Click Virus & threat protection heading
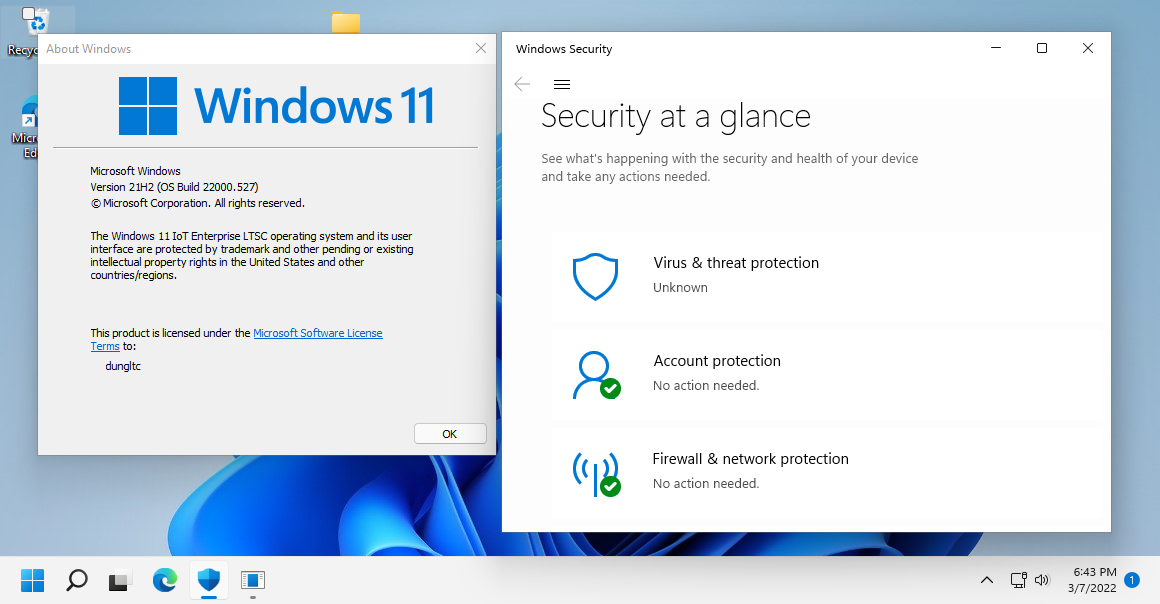This screenshot has width=1160, height=604. [x=736, y=263]
